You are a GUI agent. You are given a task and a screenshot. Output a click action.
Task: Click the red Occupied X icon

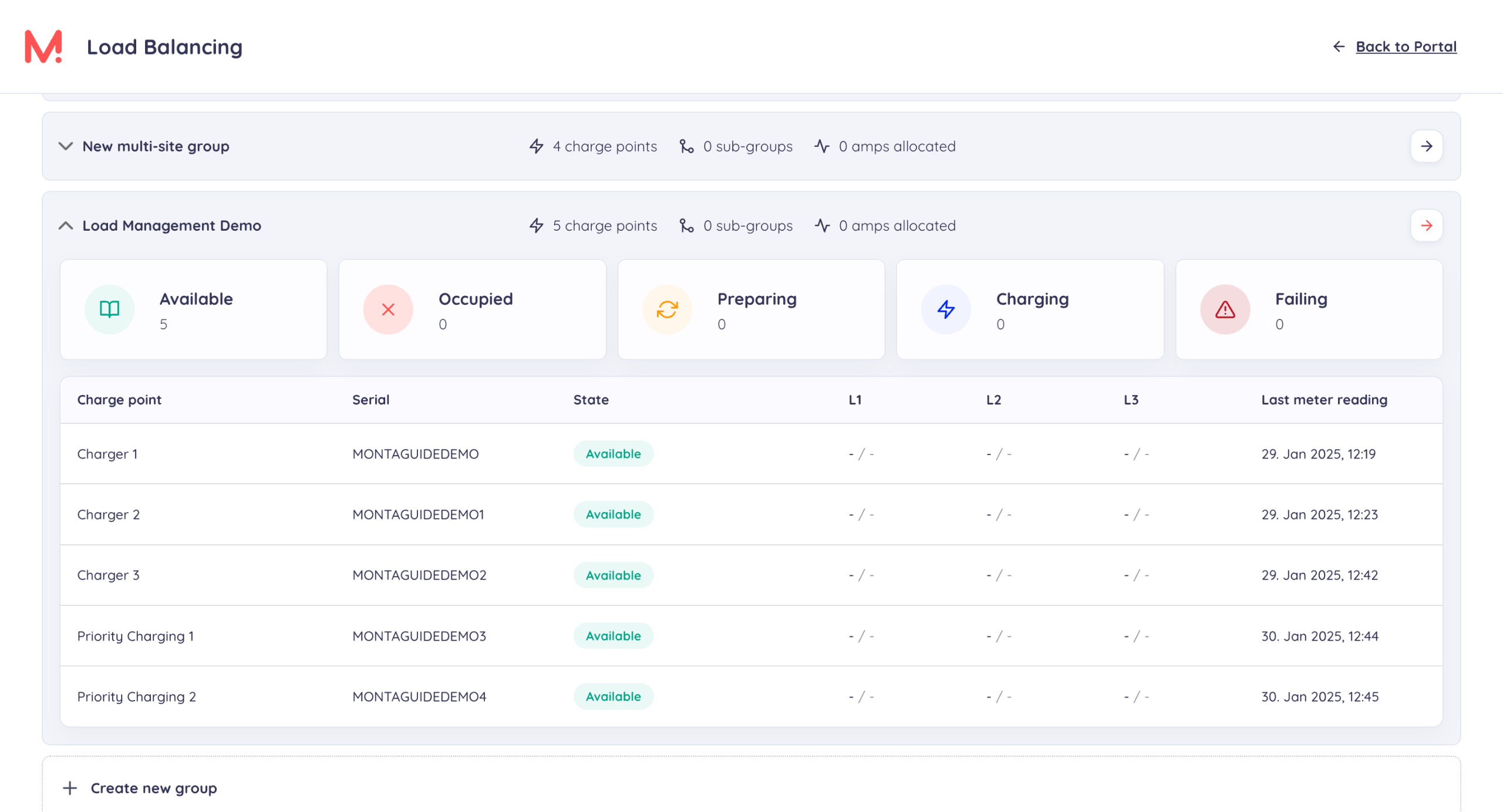(388, 309)
